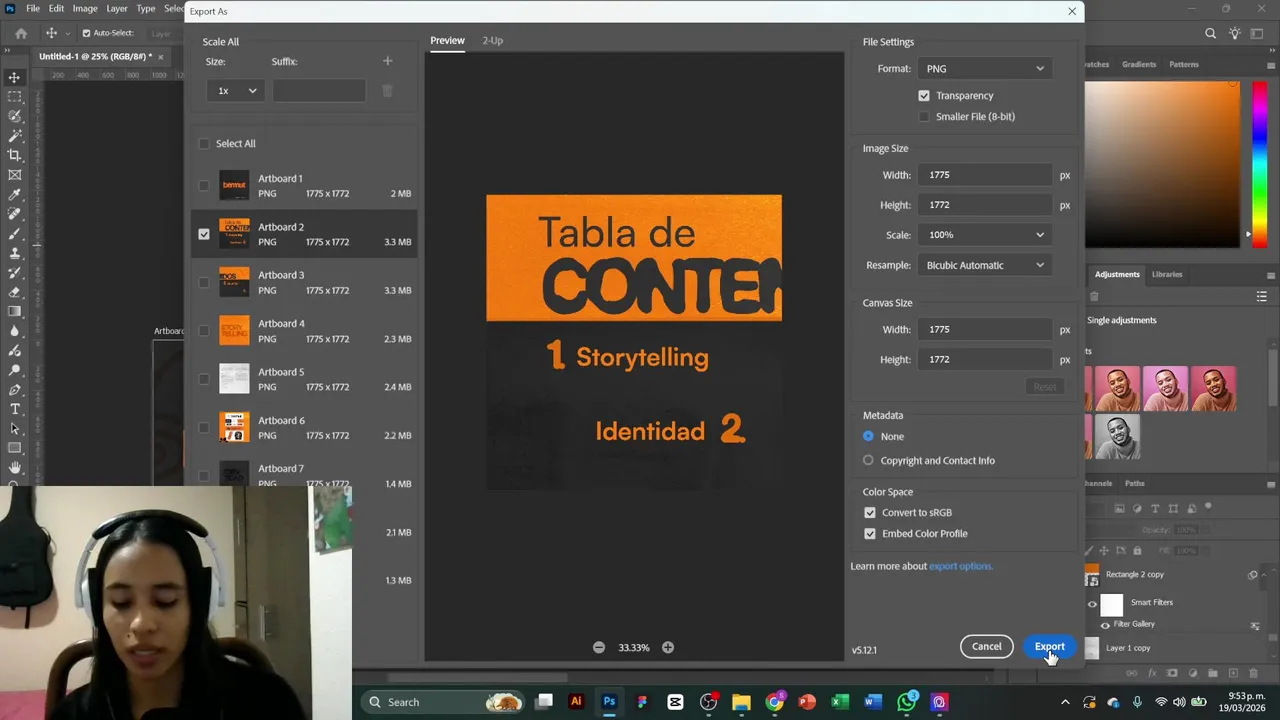The width and height of the screenshot is (1280, 720).
Task: Select the Rectangular Marquee tool
Action: point(15,97)
